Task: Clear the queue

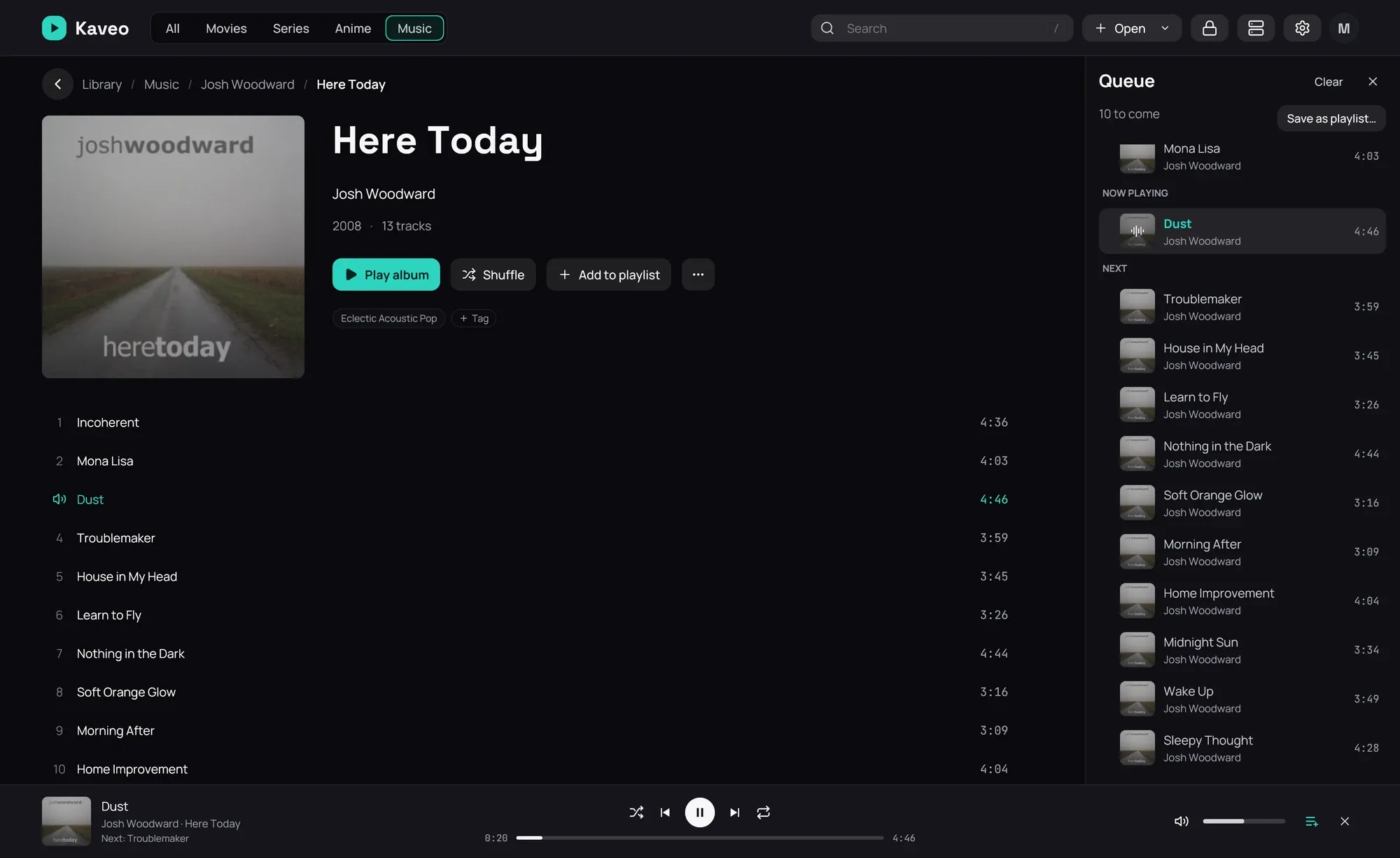Action: click(1328, 81)
